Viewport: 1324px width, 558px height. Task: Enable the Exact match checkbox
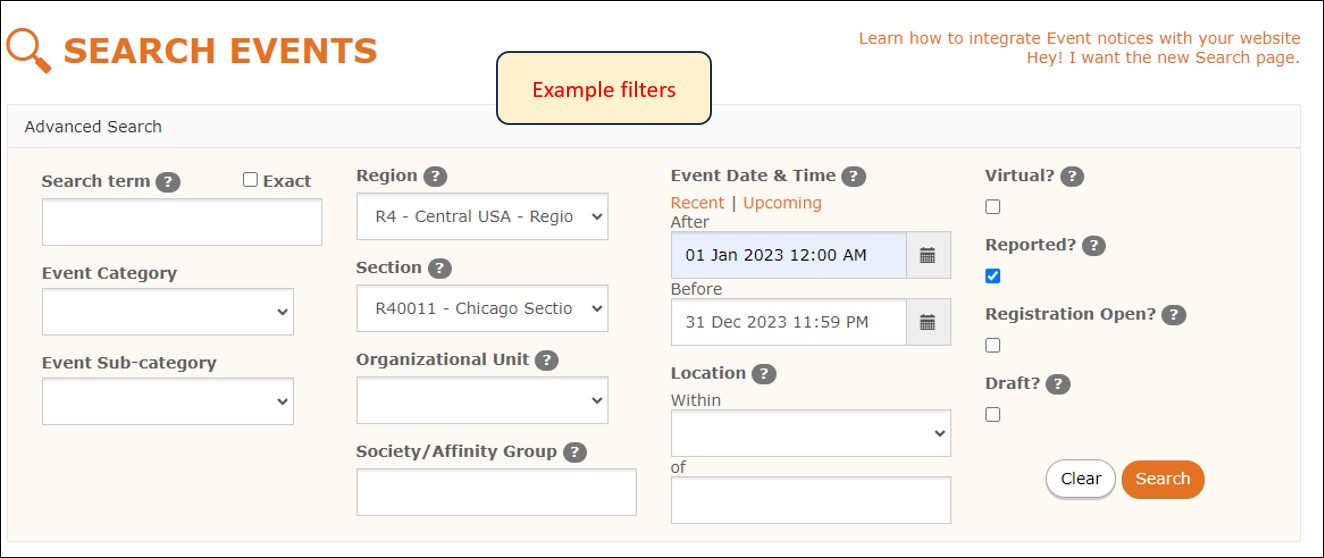tap(250, 180)
